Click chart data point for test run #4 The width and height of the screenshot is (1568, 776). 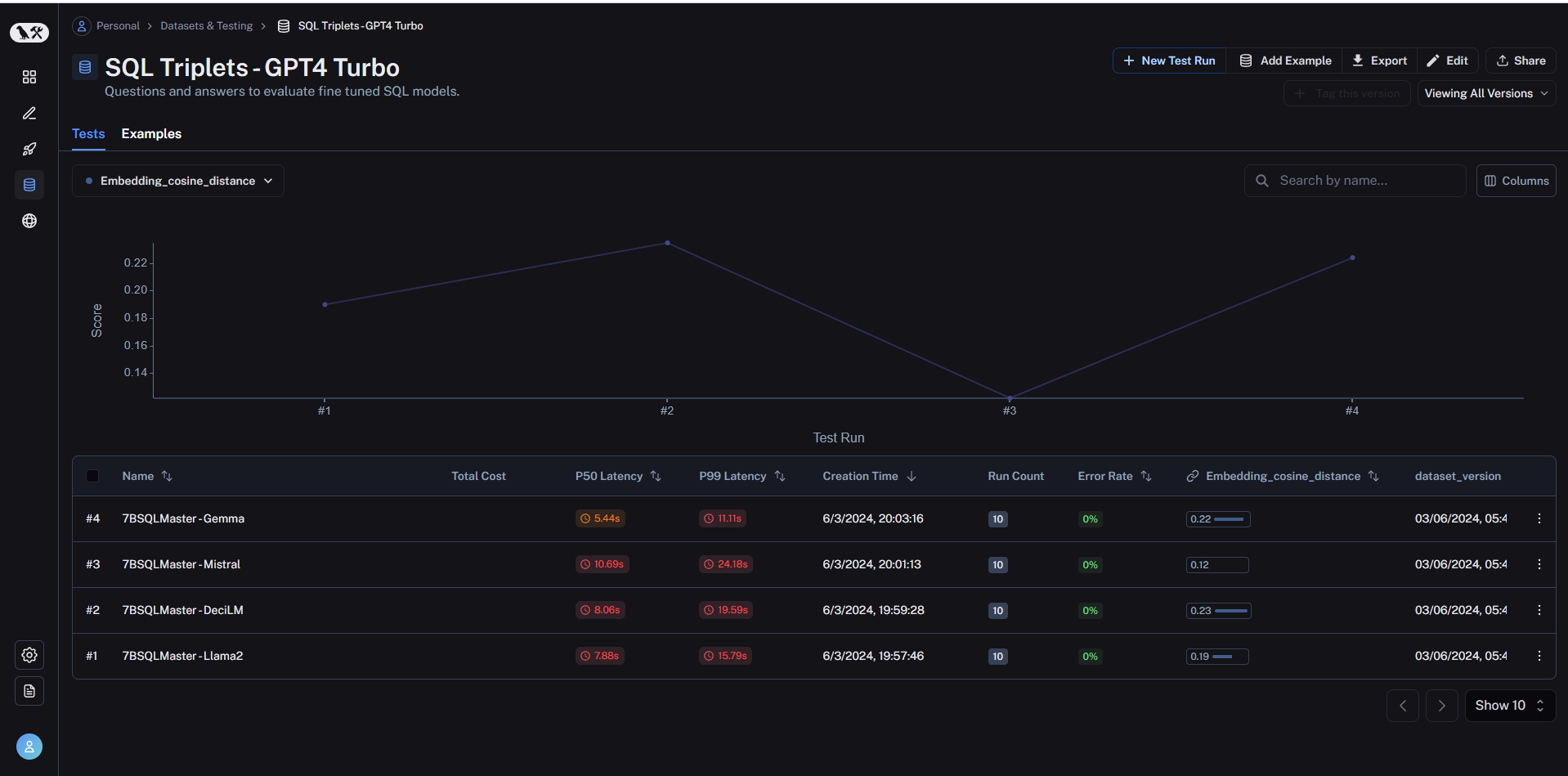point(1352,258)
